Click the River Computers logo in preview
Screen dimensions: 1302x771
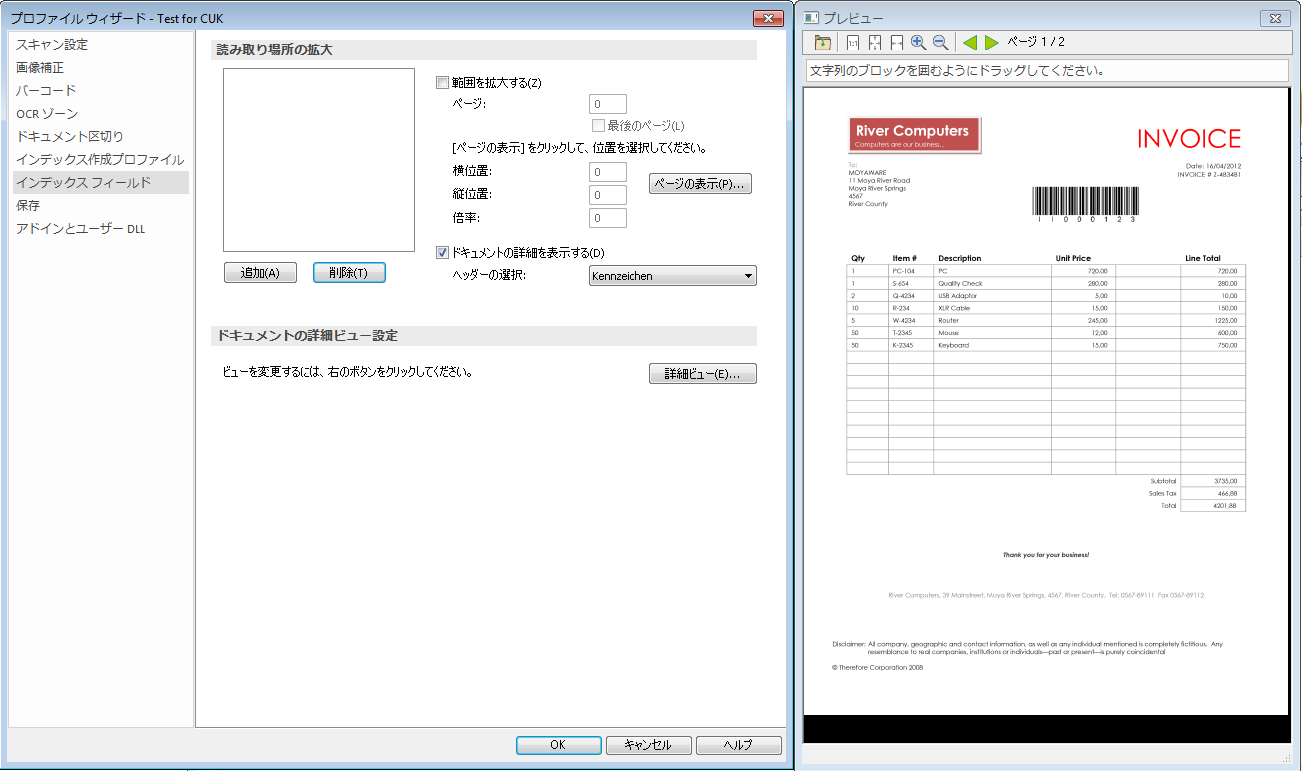tap(915, 135)
